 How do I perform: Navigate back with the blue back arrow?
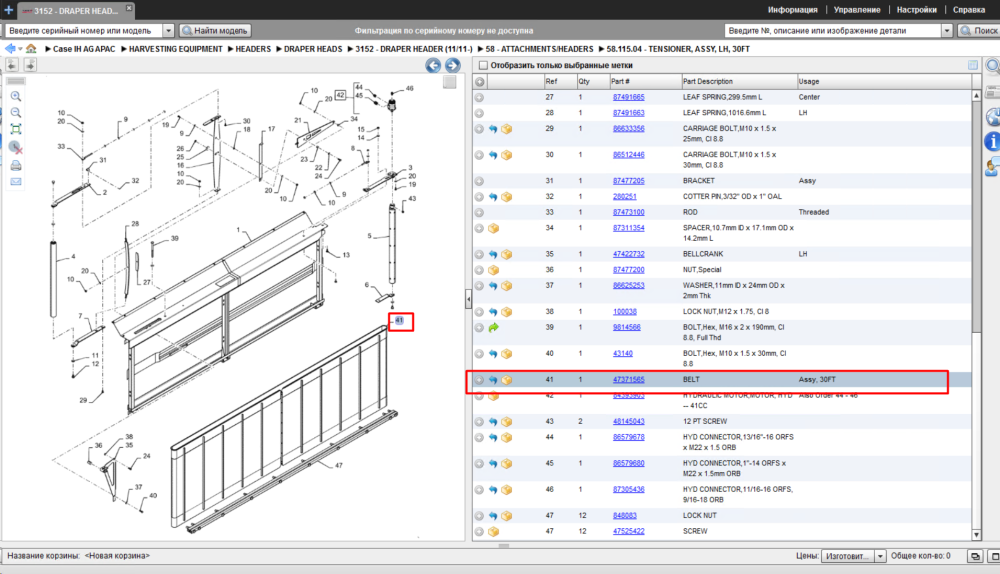tap(10, 48)
